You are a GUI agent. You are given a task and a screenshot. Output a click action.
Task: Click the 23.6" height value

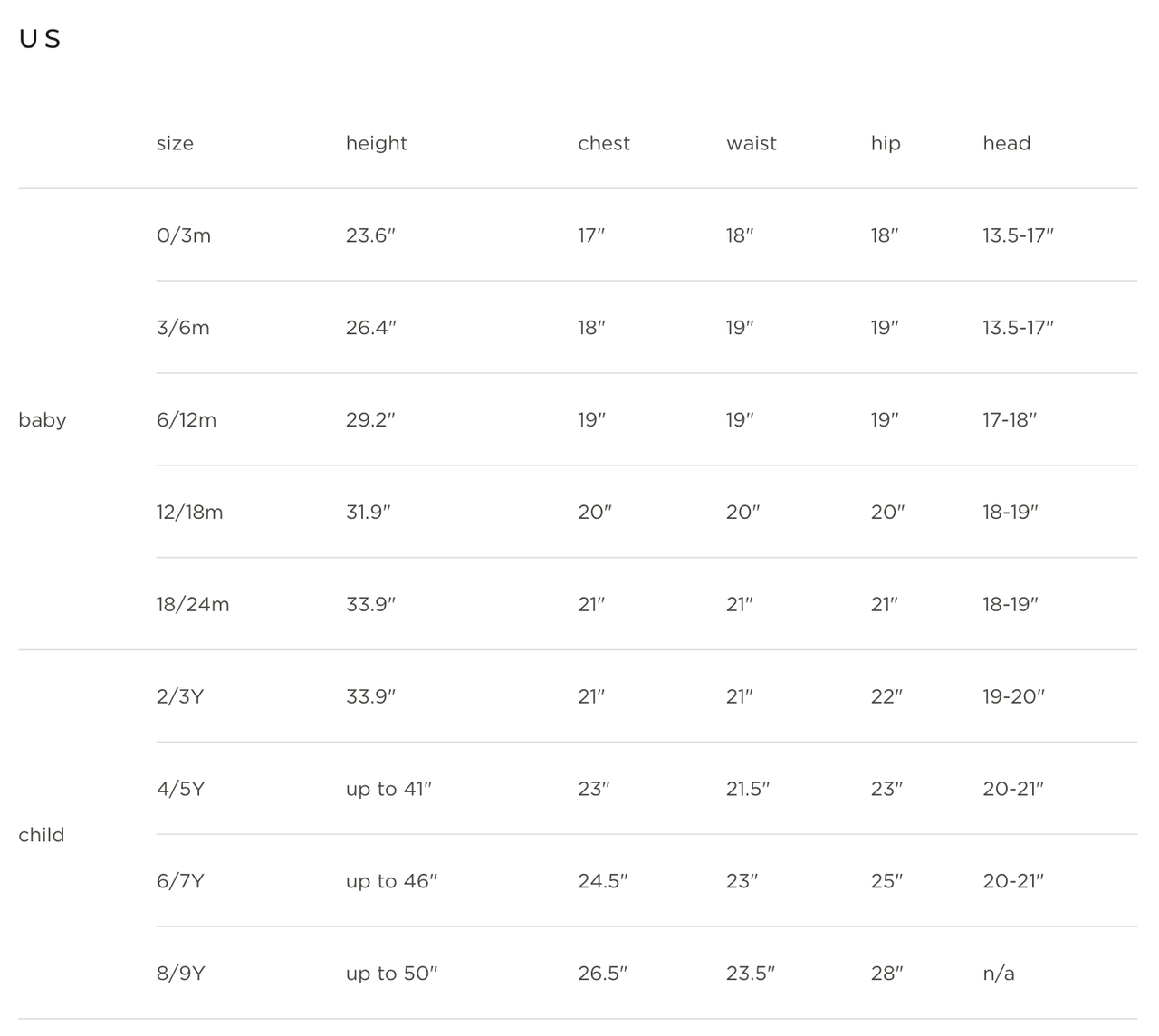pos(370,235)
